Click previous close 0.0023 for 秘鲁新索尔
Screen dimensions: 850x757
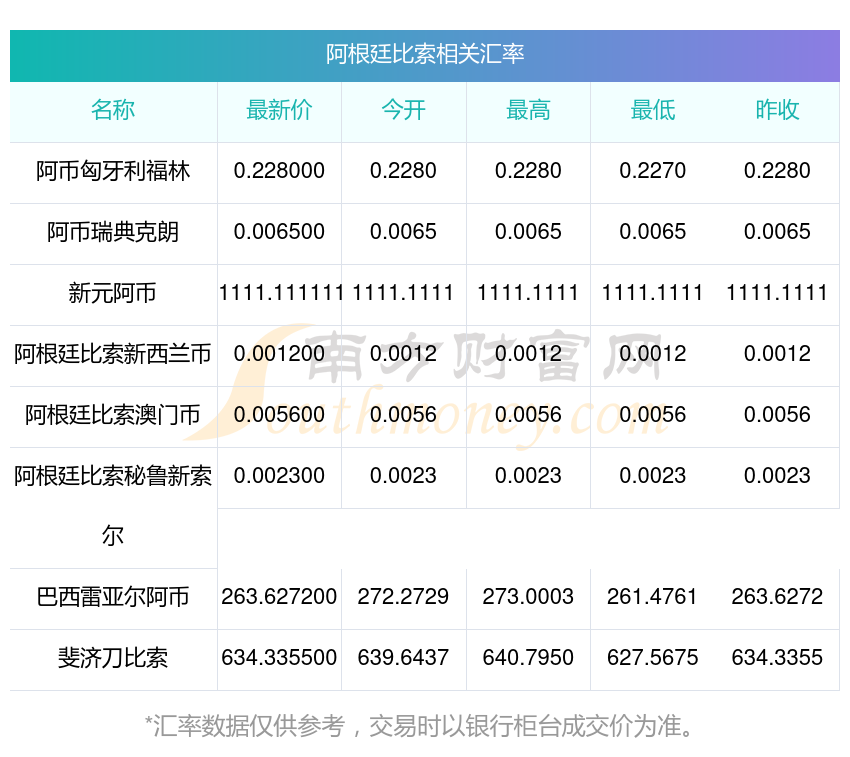point(777,476)
